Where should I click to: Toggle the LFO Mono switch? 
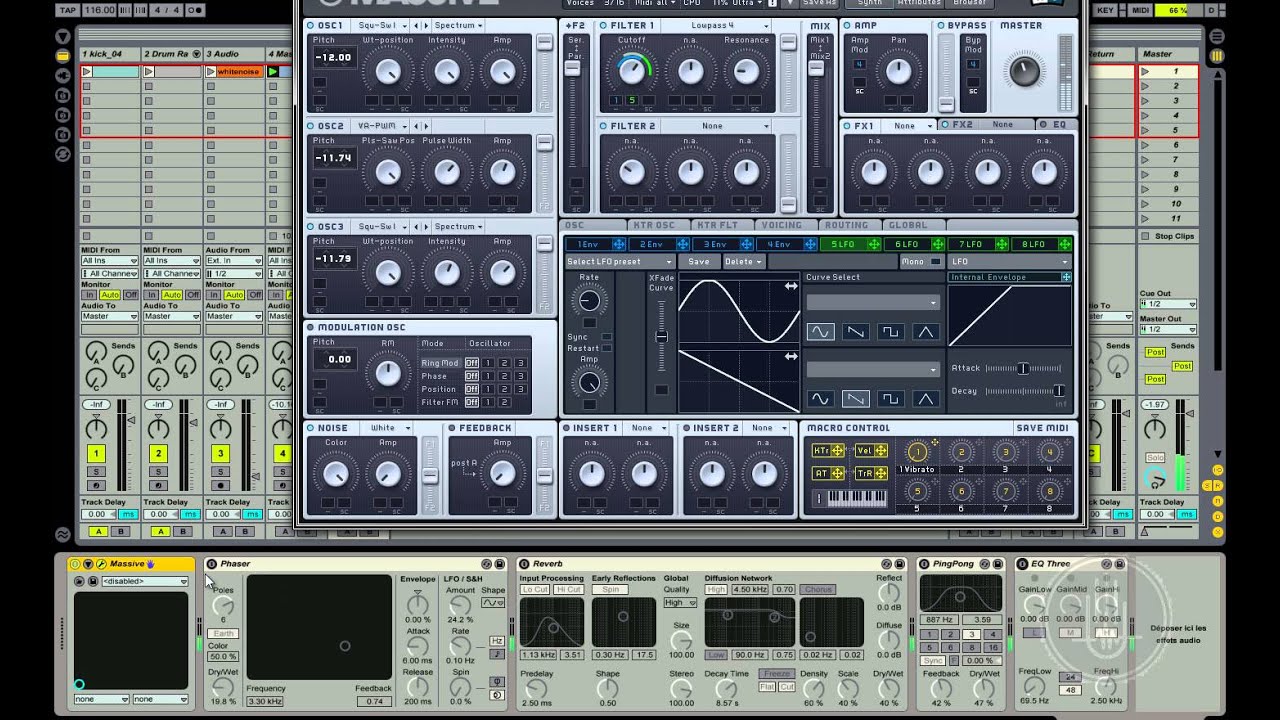936,261
